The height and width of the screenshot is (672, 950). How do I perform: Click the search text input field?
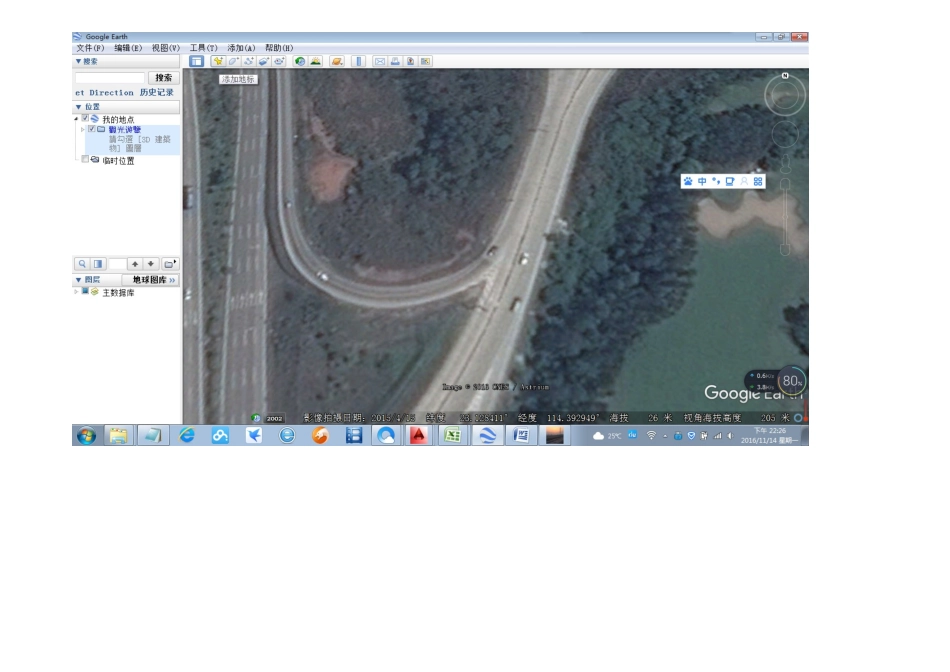(x=110, y=78)
